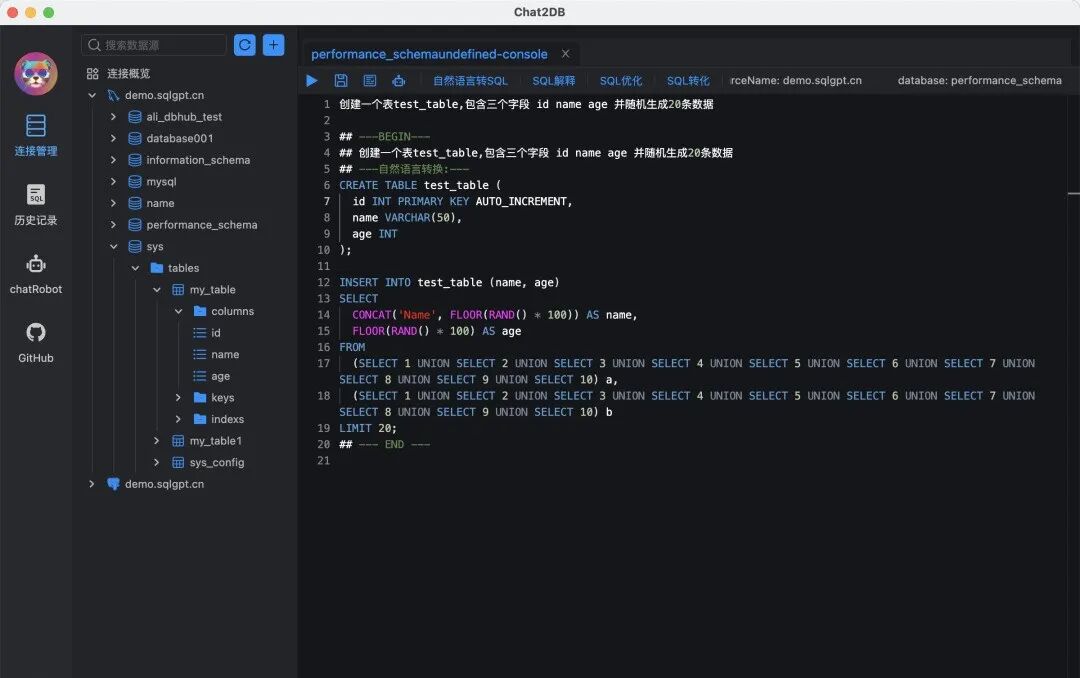The height and width of the screenshot is (678, 1080).
Task: Click the 连接概览 overview grid icon
Action: [92, 73]
